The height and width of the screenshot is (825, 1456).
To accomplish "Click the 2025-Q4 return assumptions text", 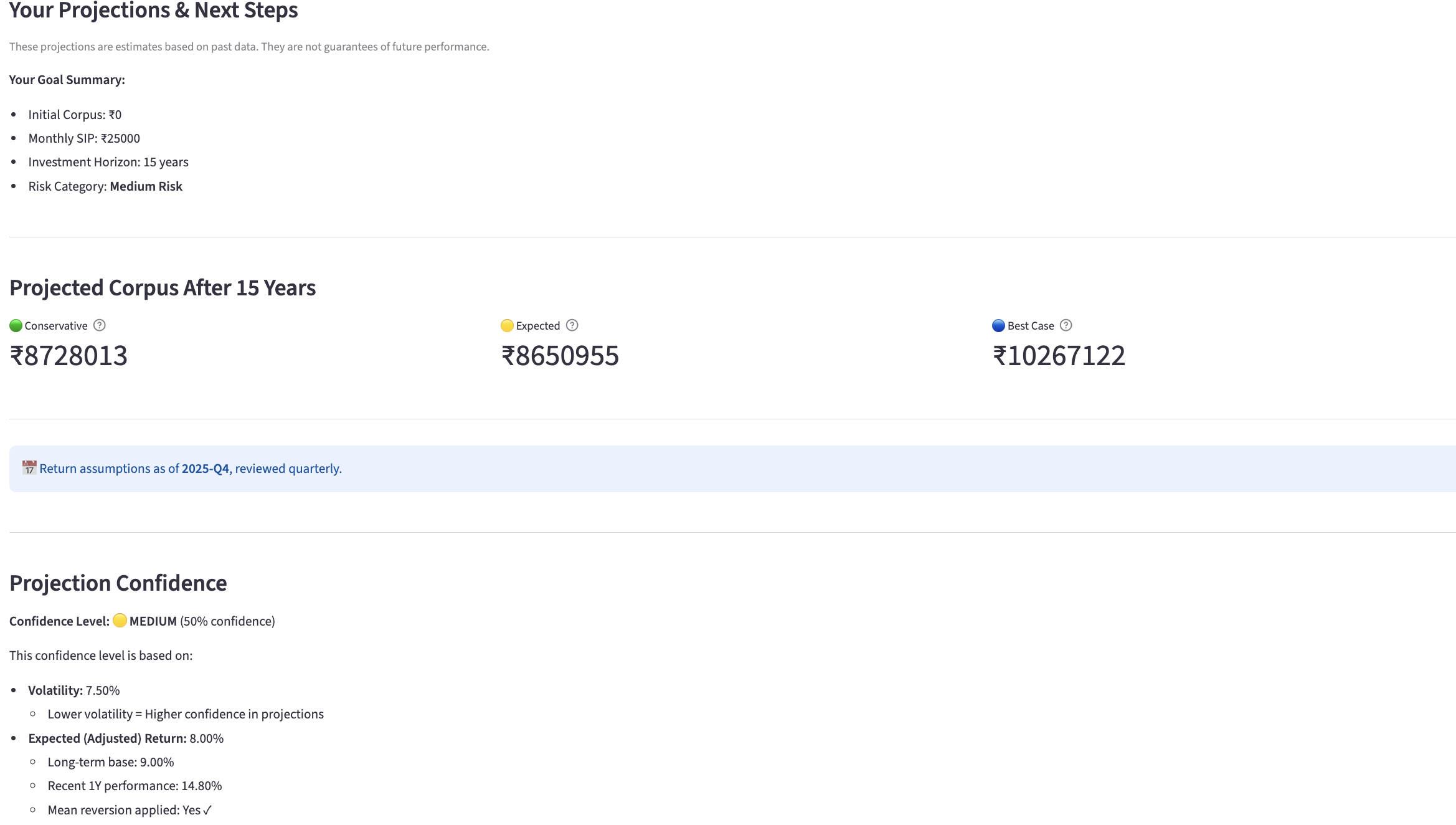I will click(x=206, y=469).
